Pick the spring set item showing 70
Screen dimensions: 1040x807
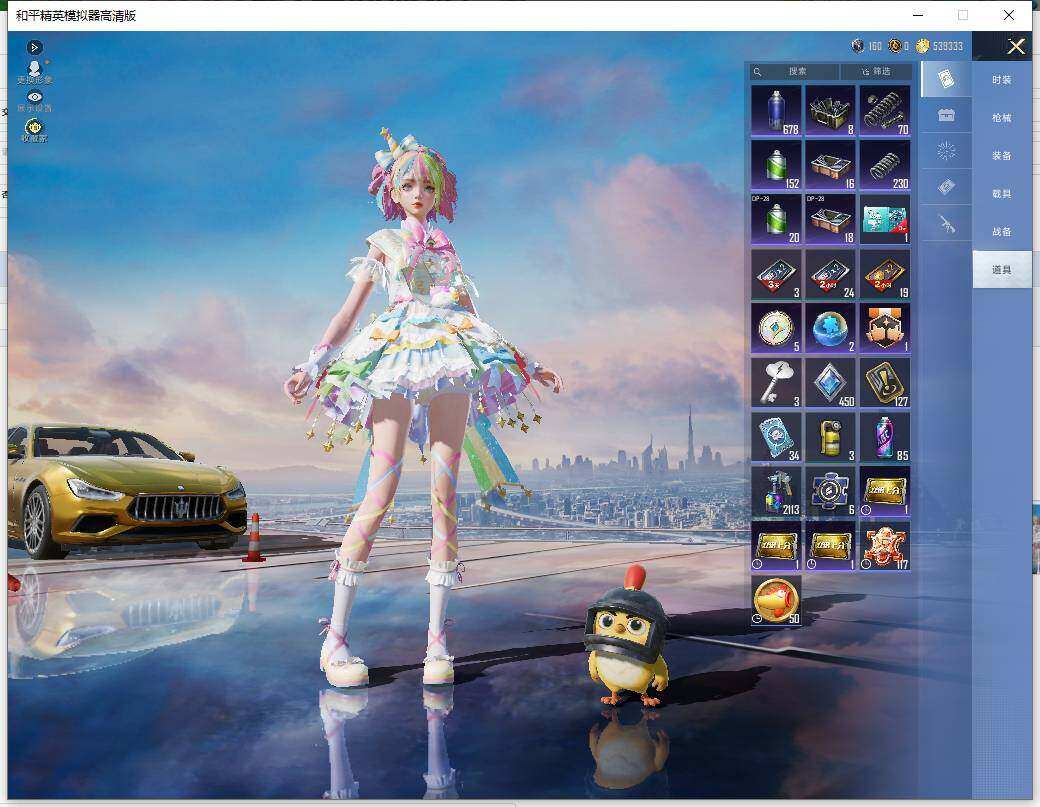(885, 110)
